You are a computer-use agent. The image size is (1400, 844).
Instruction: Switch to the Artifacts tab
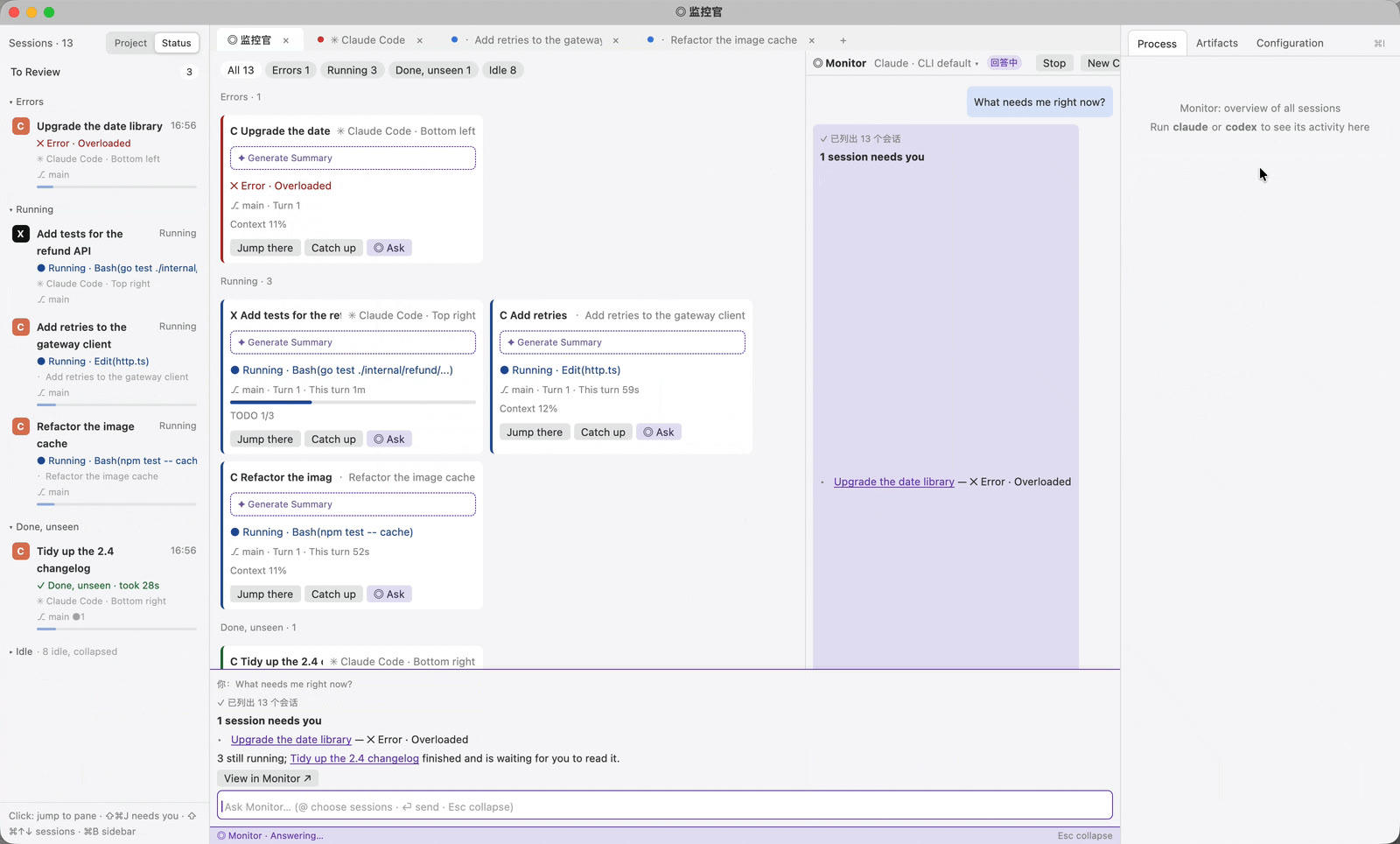1216,43
